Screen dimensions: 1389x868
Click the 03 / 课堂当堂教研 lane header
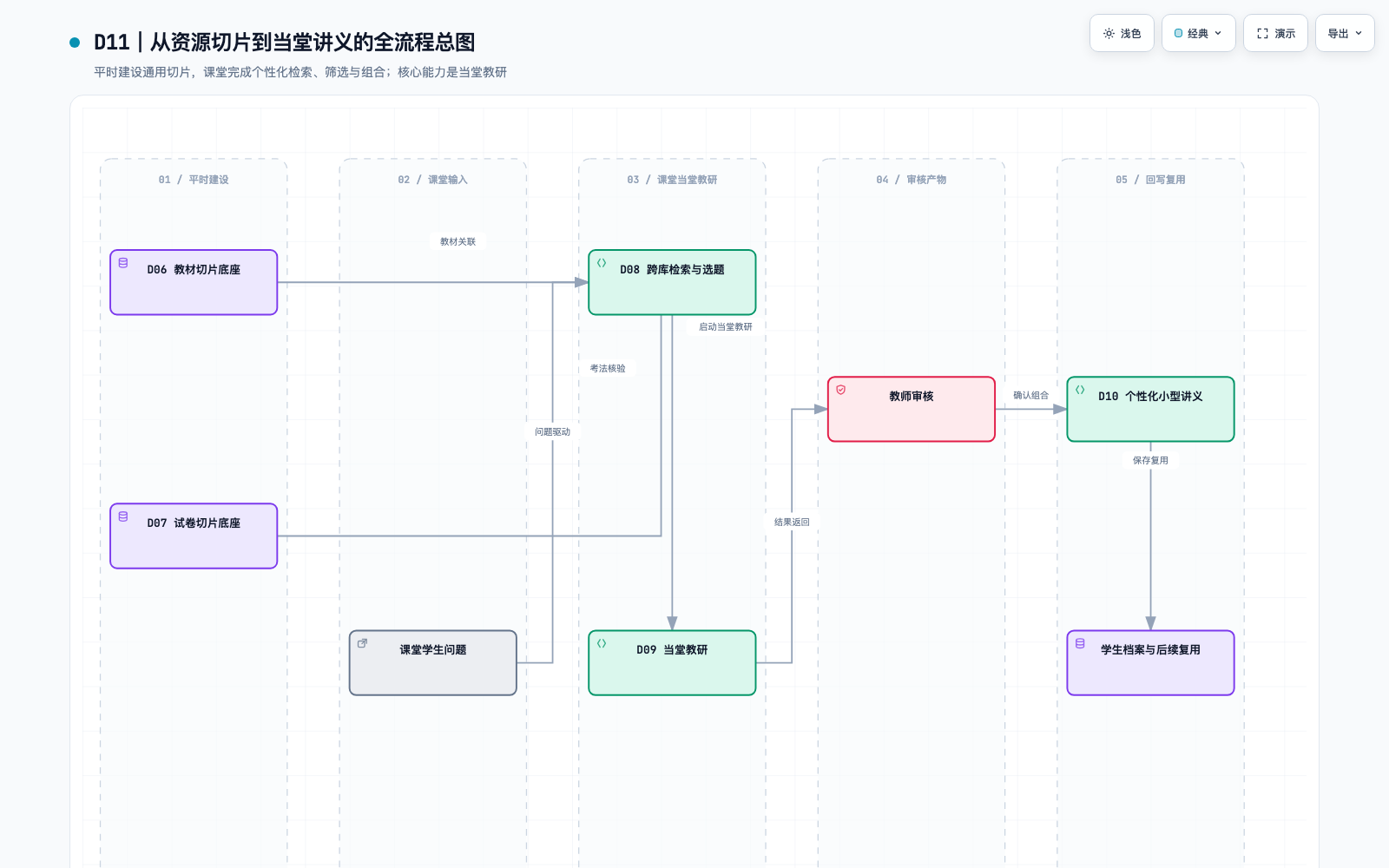pyautogui.click(x=672, y=180)
